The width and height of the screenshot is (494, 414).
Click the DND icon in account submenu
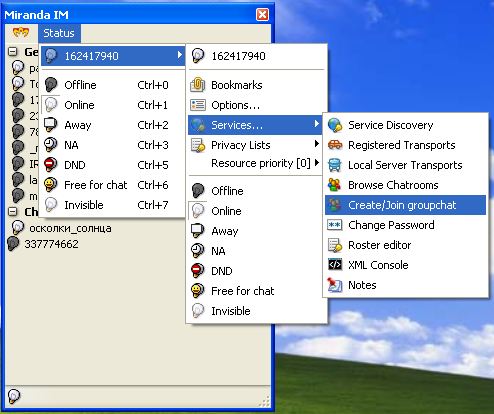[198, 271]
